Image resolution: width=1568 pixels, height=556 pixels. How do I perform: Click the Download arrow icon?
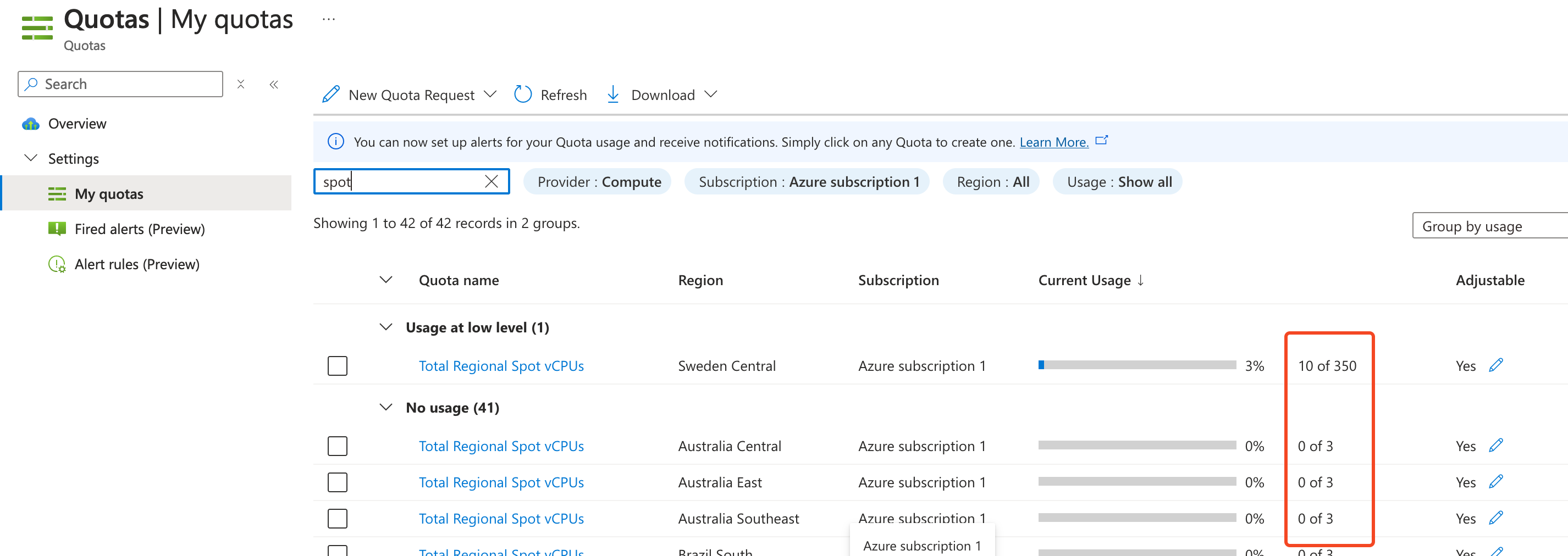click(x=613, y=94)
